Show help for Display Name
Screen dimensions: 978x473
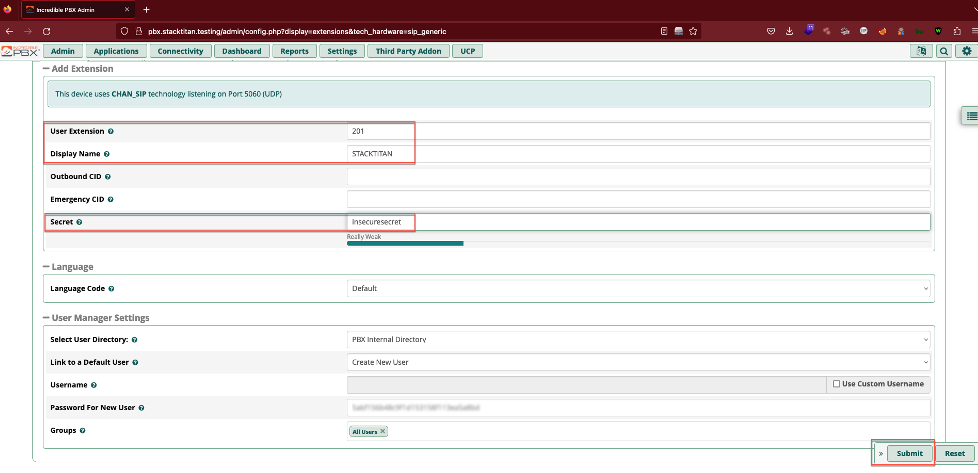(106, 154)
